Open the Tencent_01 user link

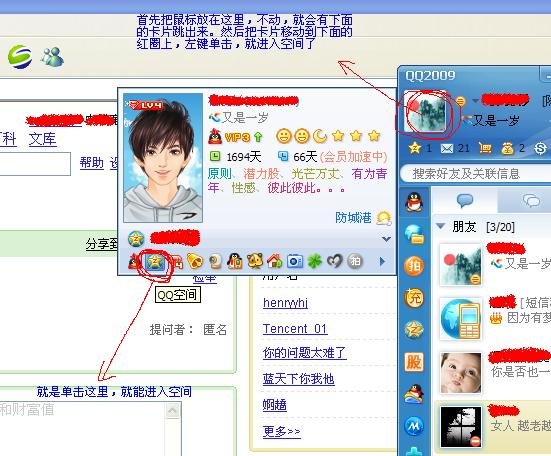coord(295,329)
